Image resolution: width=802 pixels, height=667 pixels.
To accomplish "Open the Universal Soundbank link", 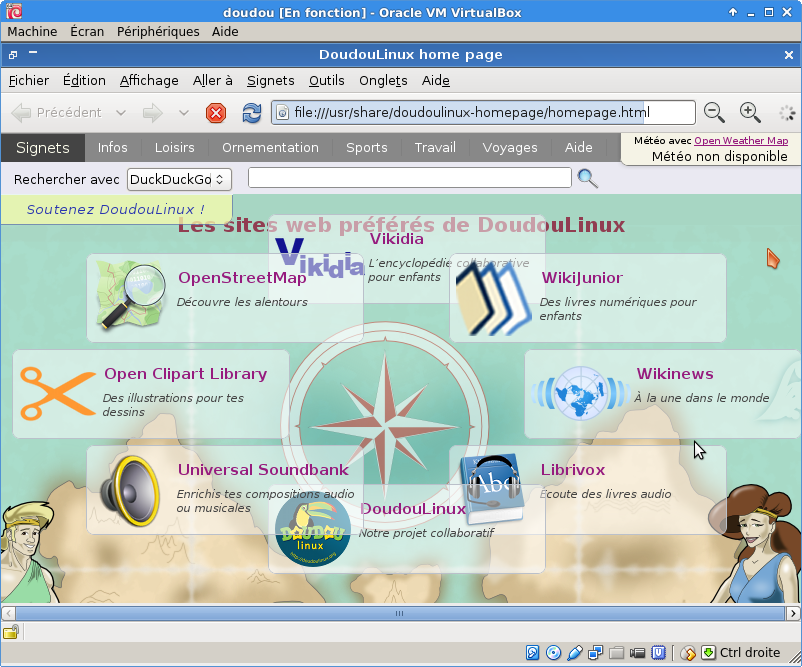I will pyautogui.click(x=263, y=470).
